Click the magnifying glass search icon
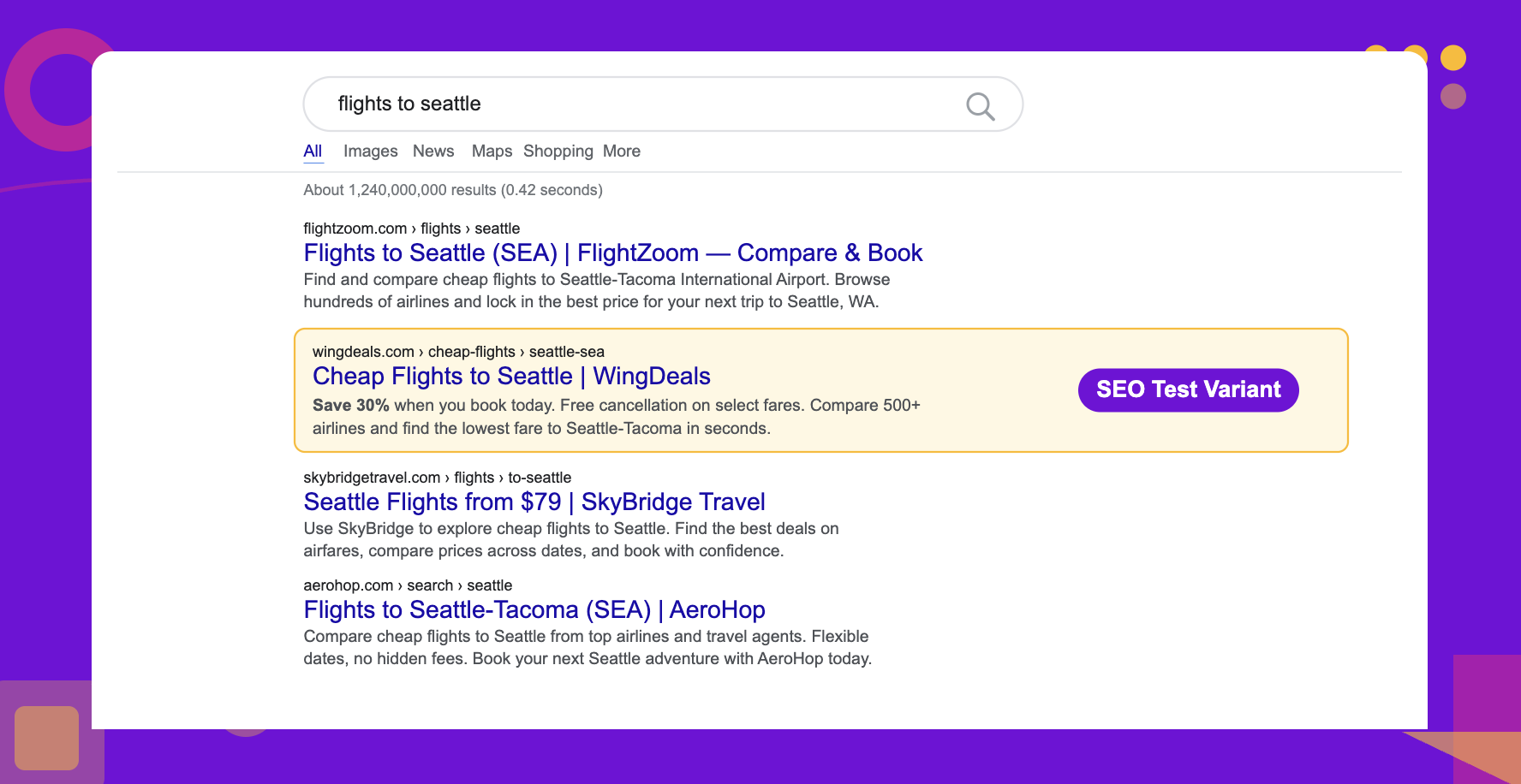The width and height of the screenshot is (1521, 784). click(979, 105)
